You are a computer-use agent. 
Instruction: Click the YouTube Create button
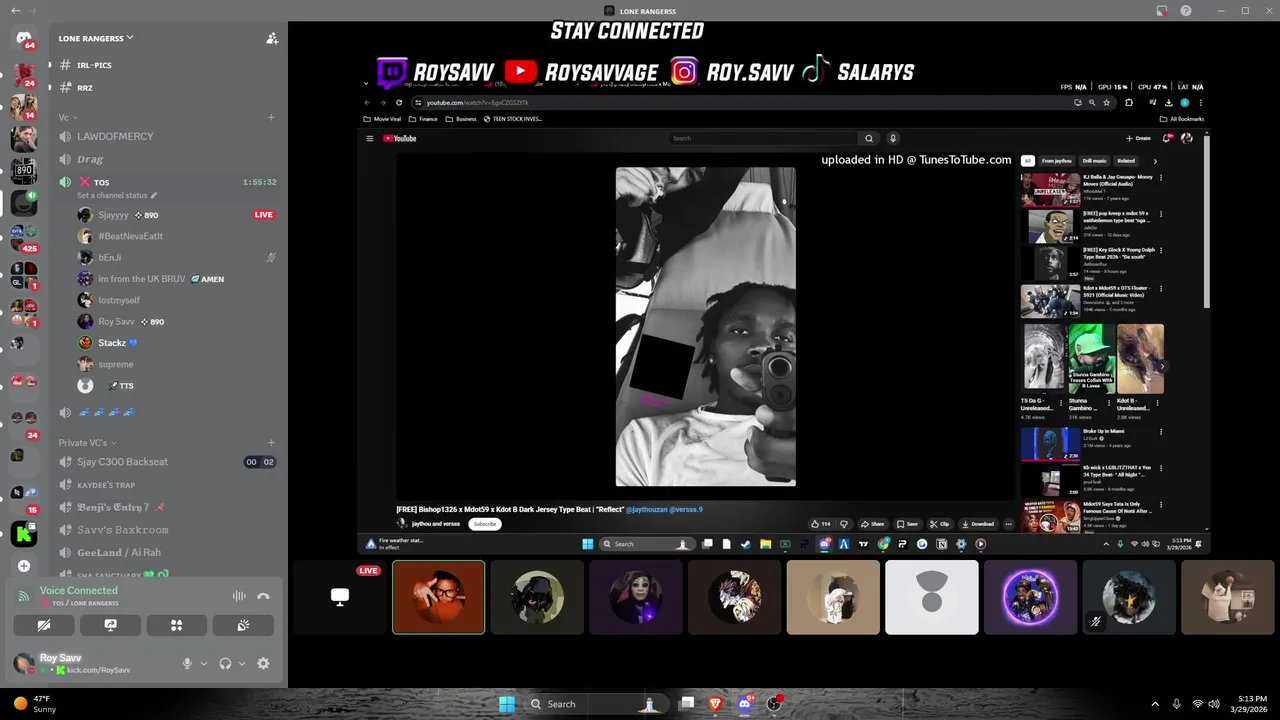tap(1138, 138)
